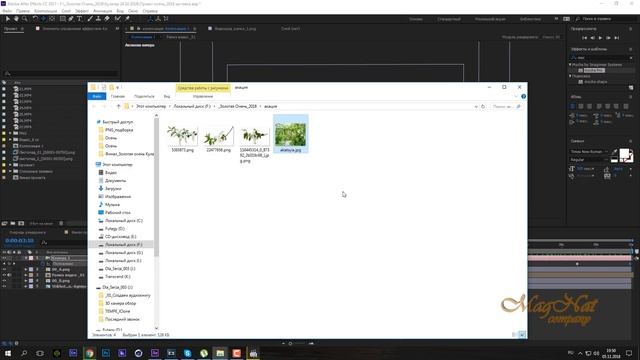Open Skype from the taskbar
The width and height of the screenshot is (640, 360).
187,353
